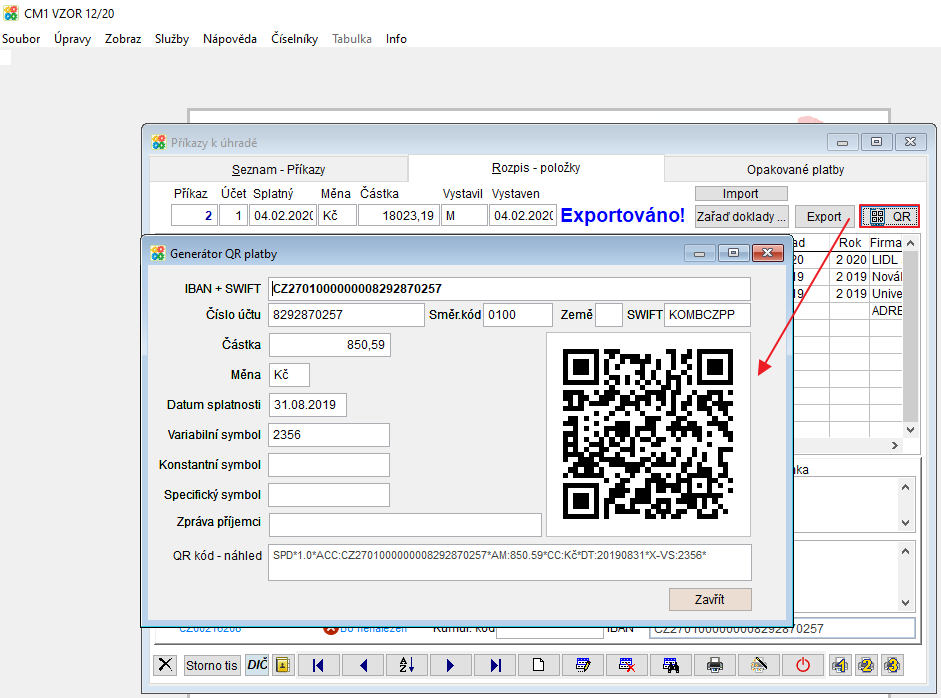Click the red power exit icon
This screenshot has height=698, width=941.
(x=803, y=665)
